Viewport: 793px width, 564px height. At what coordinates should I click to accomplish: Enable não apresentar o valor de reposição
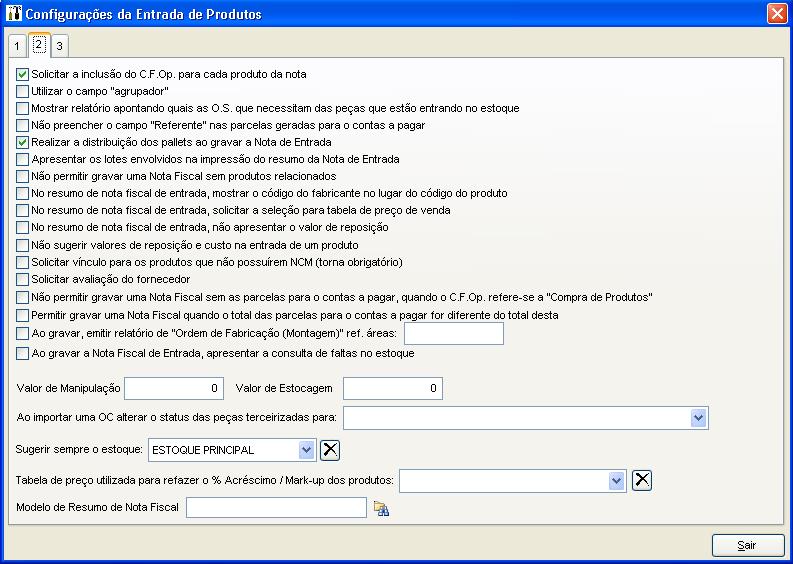click(x=22, y=228)
